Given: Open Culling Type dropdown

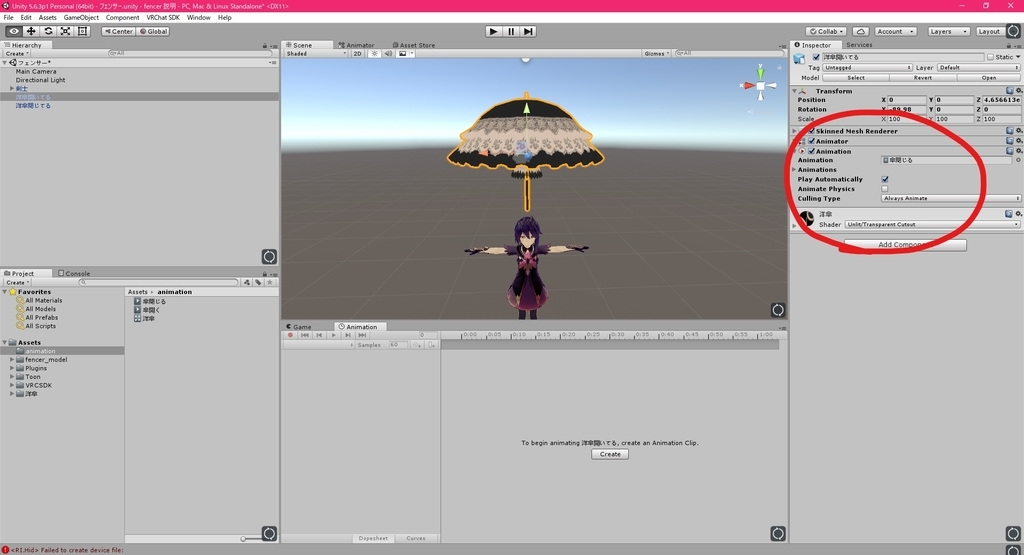Looking at the screenshot, I should coord(951,198).
